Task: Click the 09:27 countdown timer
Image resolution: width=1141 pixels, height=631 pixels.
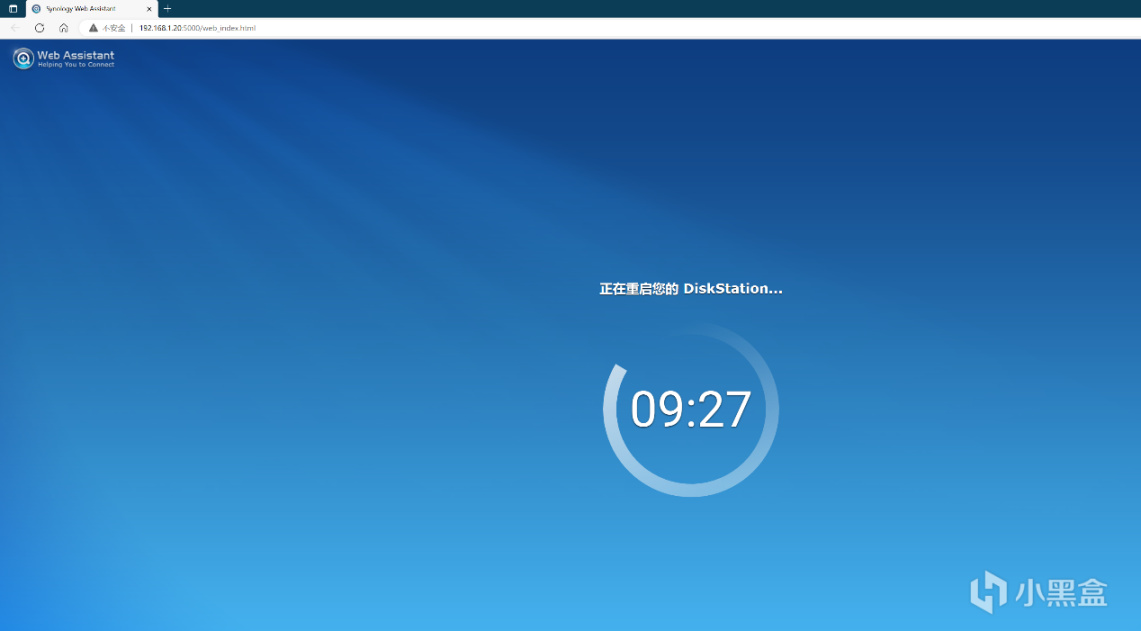Action: coord(691,409)
